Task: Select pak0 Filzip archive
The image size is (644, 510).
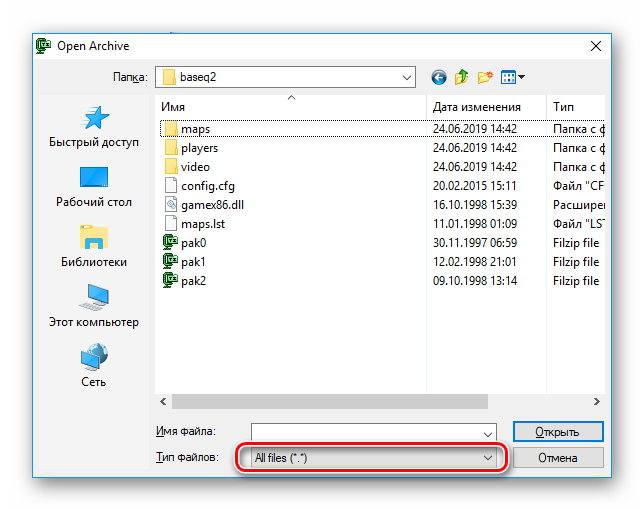Action: click(184, 243)
